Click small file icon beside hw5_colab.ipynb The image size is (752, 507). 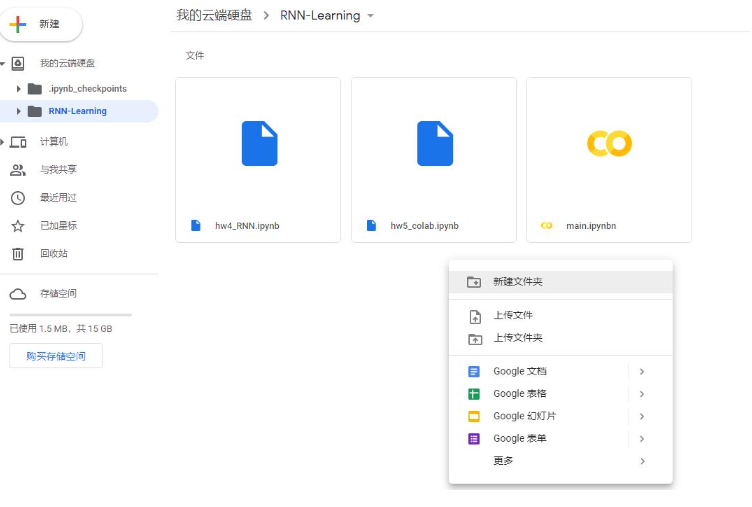(371, 225)
